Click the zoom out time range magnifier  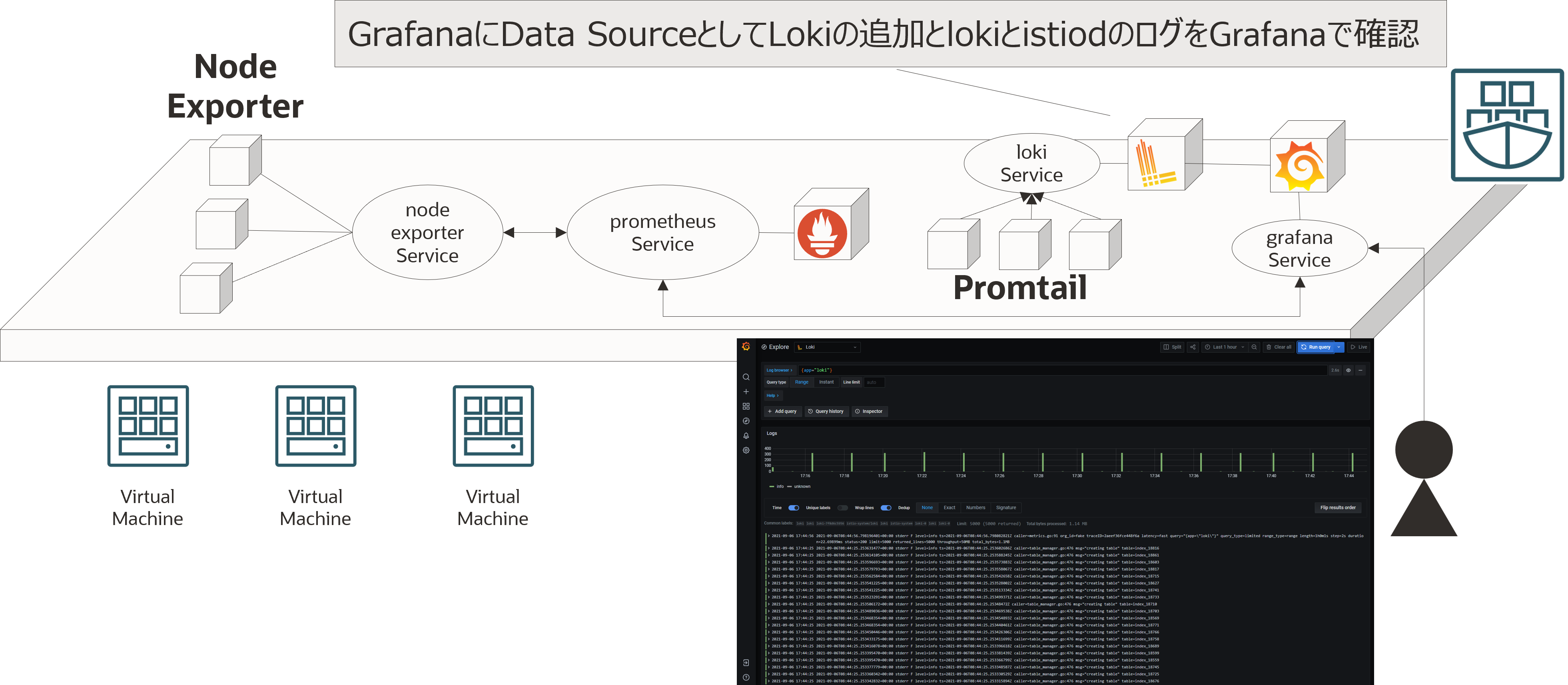click(x=1254, y=347)
